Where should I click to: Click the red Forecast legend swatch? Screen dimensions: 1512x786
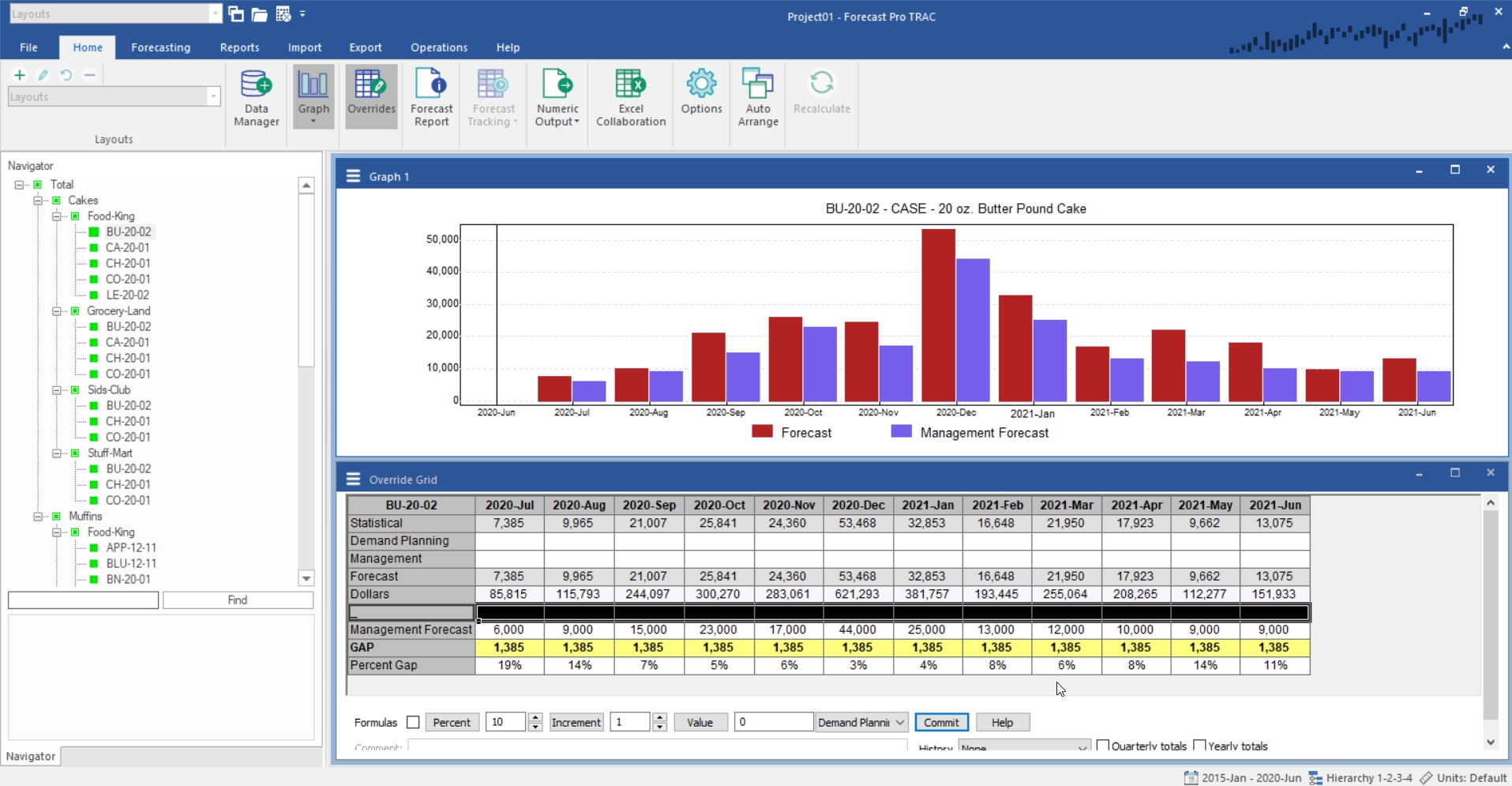click(762, 431)
